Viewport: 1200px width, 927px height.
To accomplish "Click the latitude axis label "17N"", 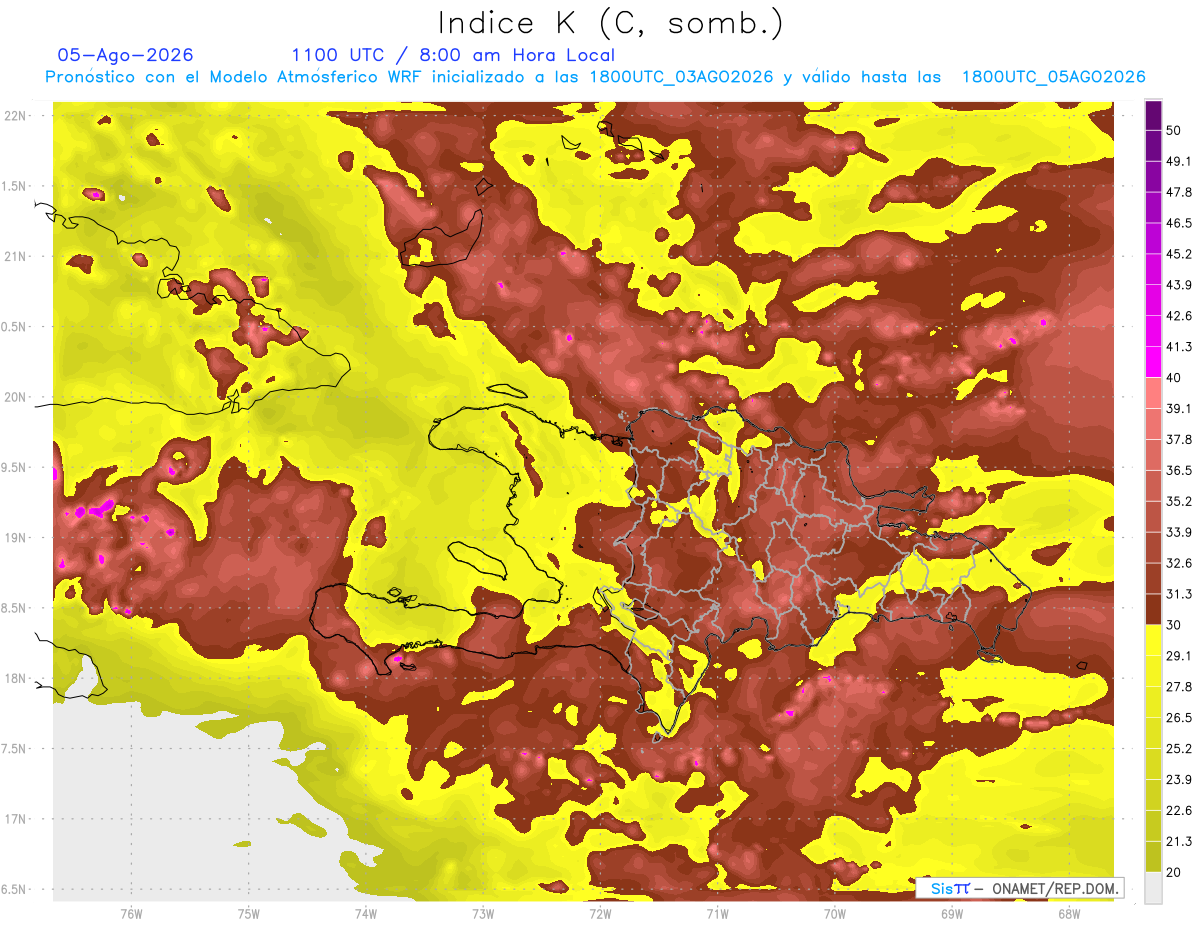I will [17, 819].
